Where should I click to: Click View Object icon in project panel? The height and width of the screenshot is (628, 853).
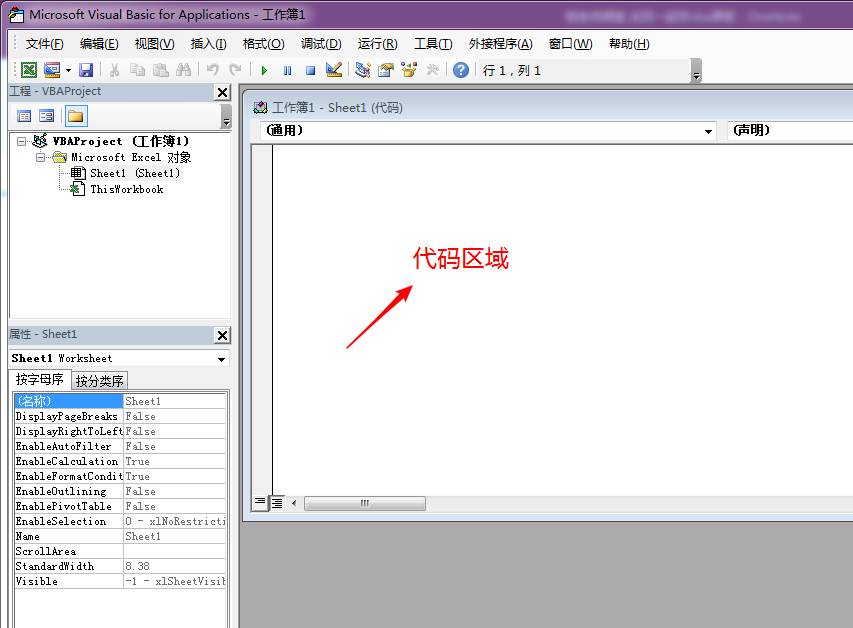tap(47, 116)
